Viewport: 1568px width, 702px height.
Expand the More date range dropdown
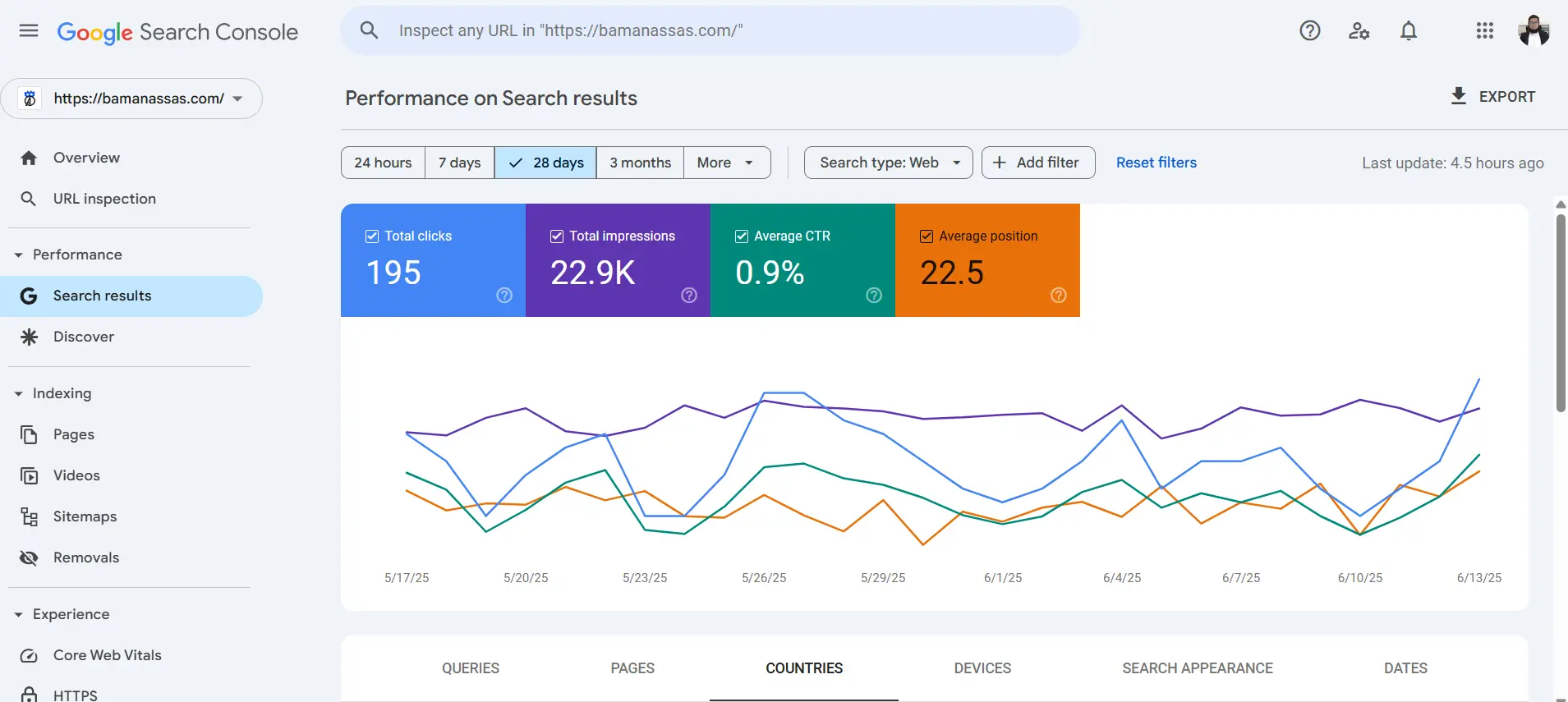[726, 163]
